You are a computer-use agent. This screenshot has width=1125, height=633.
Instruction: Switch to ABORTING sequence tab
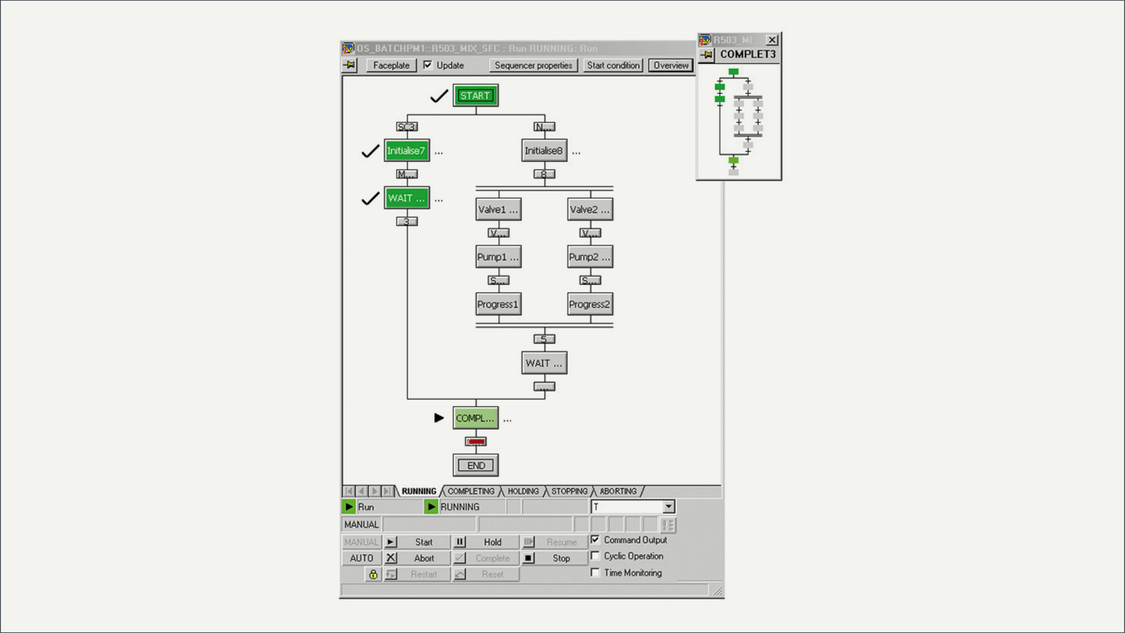pyautogui.click(x=618, y=492)
